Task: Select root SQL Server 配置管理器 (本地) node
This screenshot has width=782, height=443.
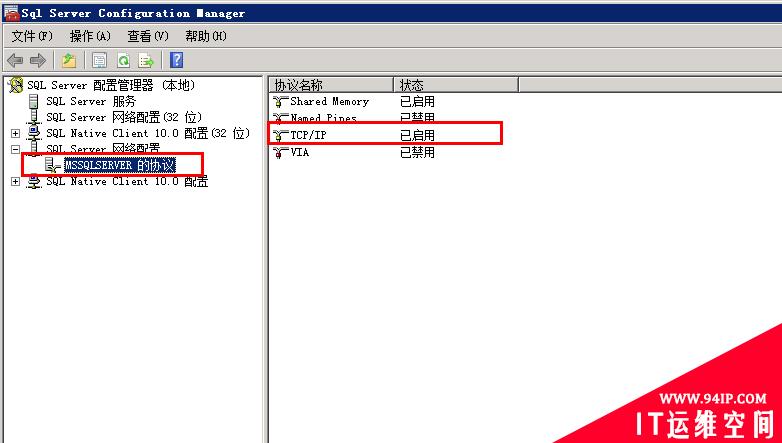Action: click(111, 85)
